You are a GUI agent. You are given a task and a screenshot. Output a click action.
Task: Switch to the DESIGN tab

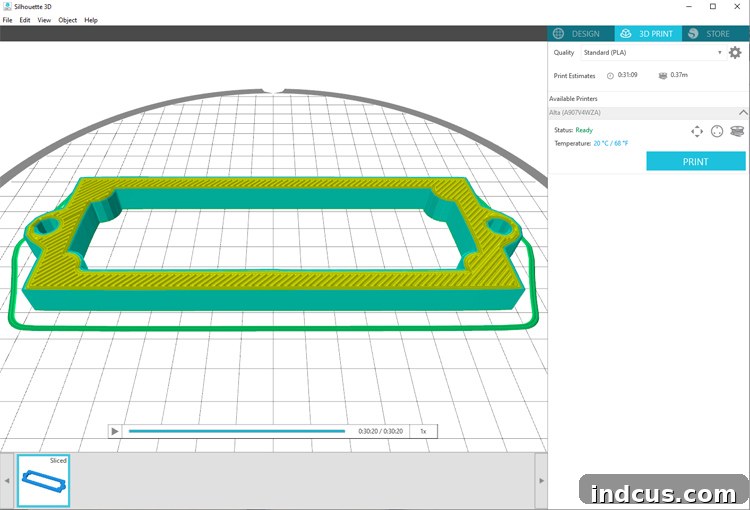(581, 33)
